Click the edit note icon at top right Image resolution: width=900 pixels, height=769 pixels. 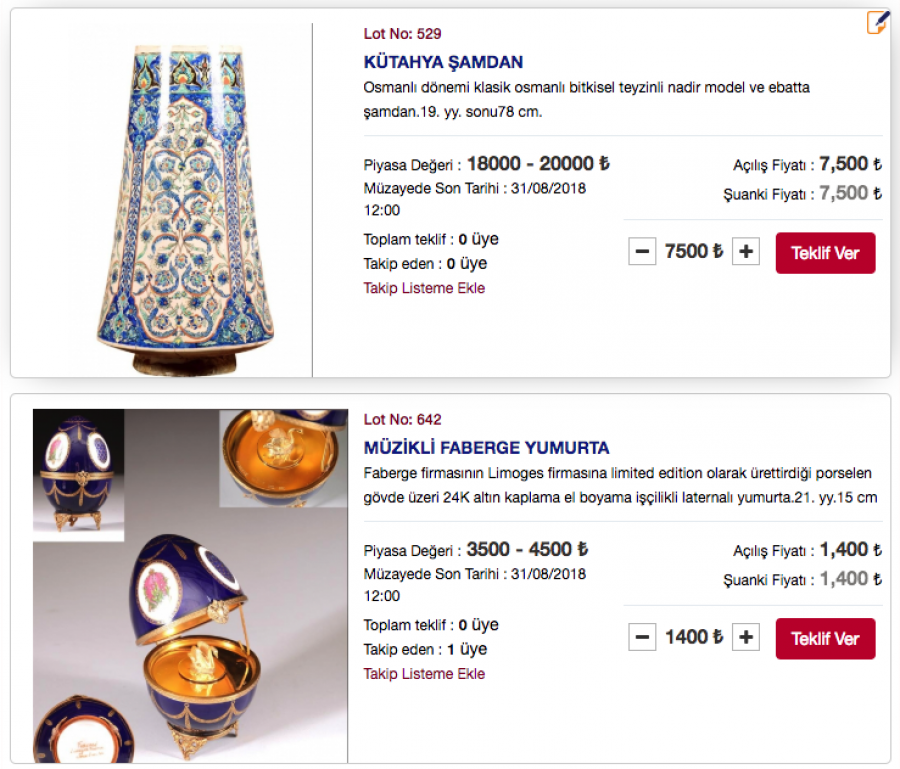coord(878,22)
